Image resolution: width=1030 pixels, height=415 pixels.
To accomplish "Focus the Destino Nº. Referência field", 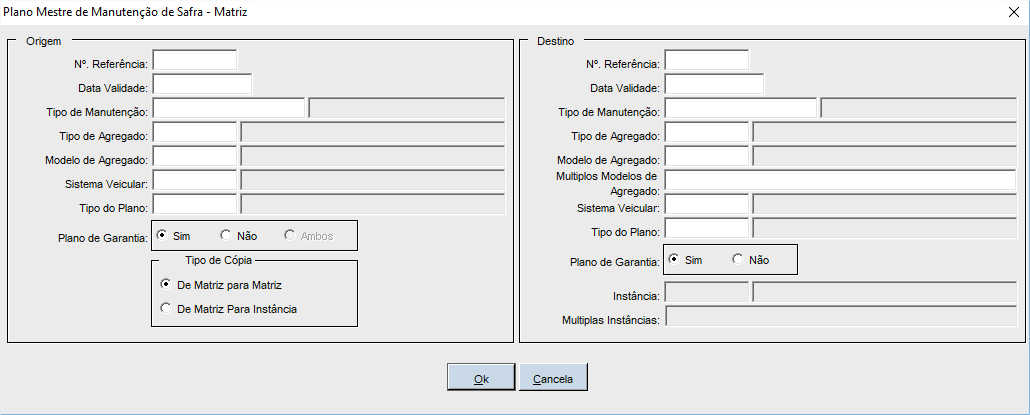I will tap(706, 60).
